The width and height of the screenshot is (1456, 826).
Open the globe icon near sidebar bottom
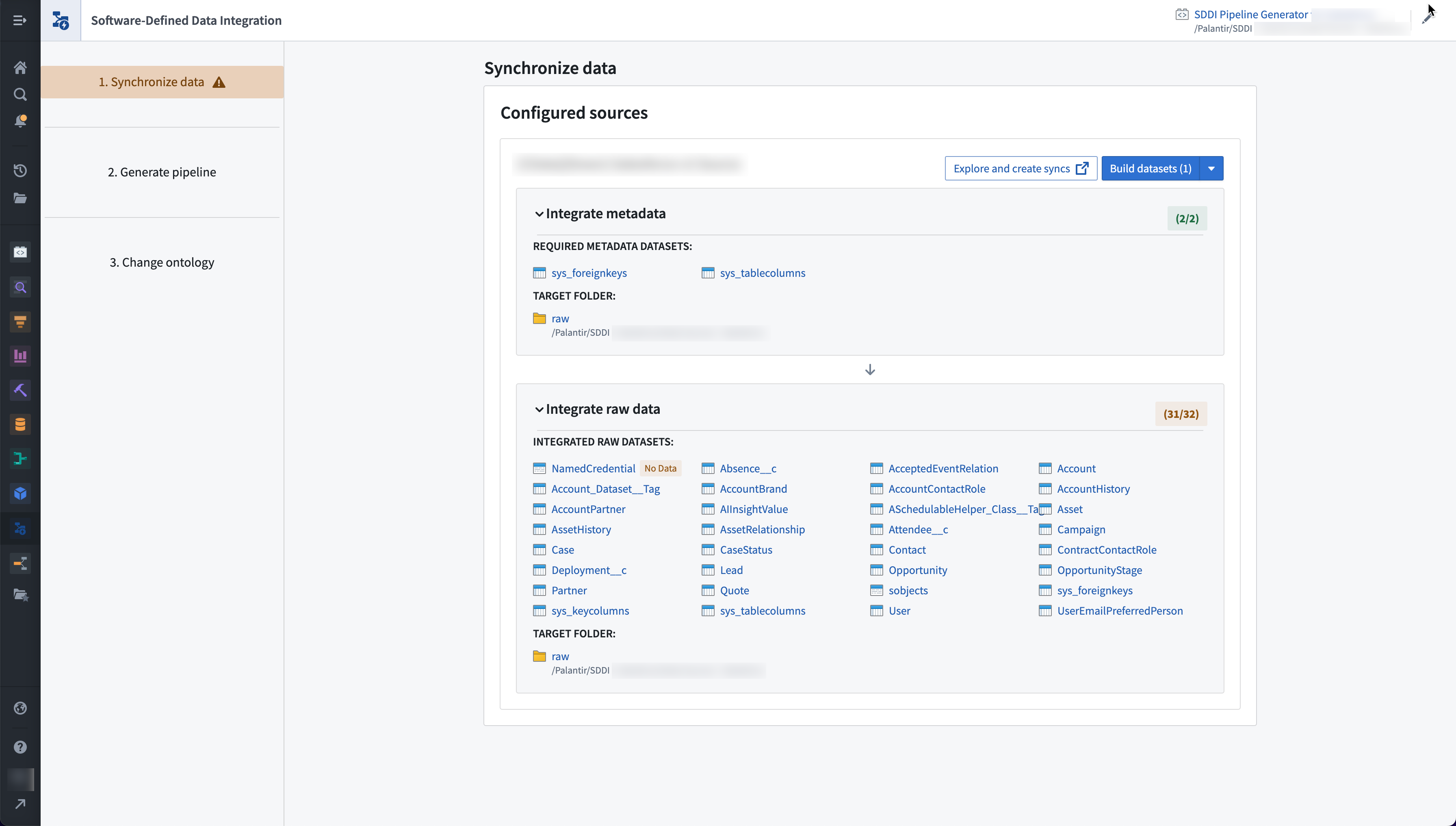20,708
